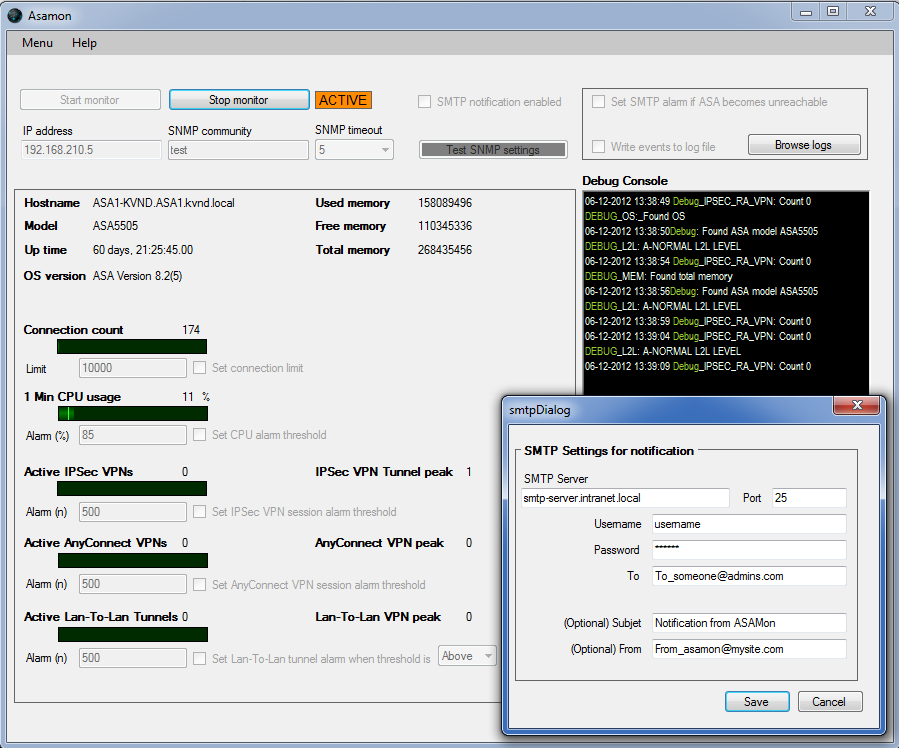
Task: Toggle Write events to log file
Action: pyautogui.click(x=598, y=147)
